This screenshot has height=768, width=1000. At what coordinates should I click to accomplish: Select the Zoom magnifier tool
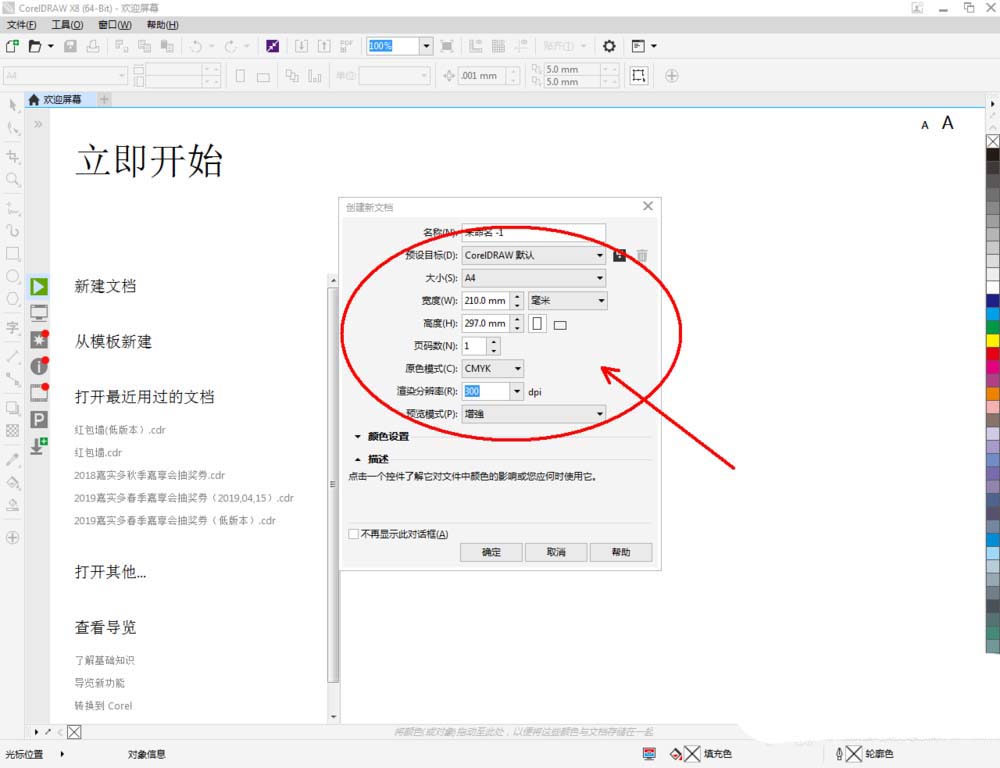[13, 180]
